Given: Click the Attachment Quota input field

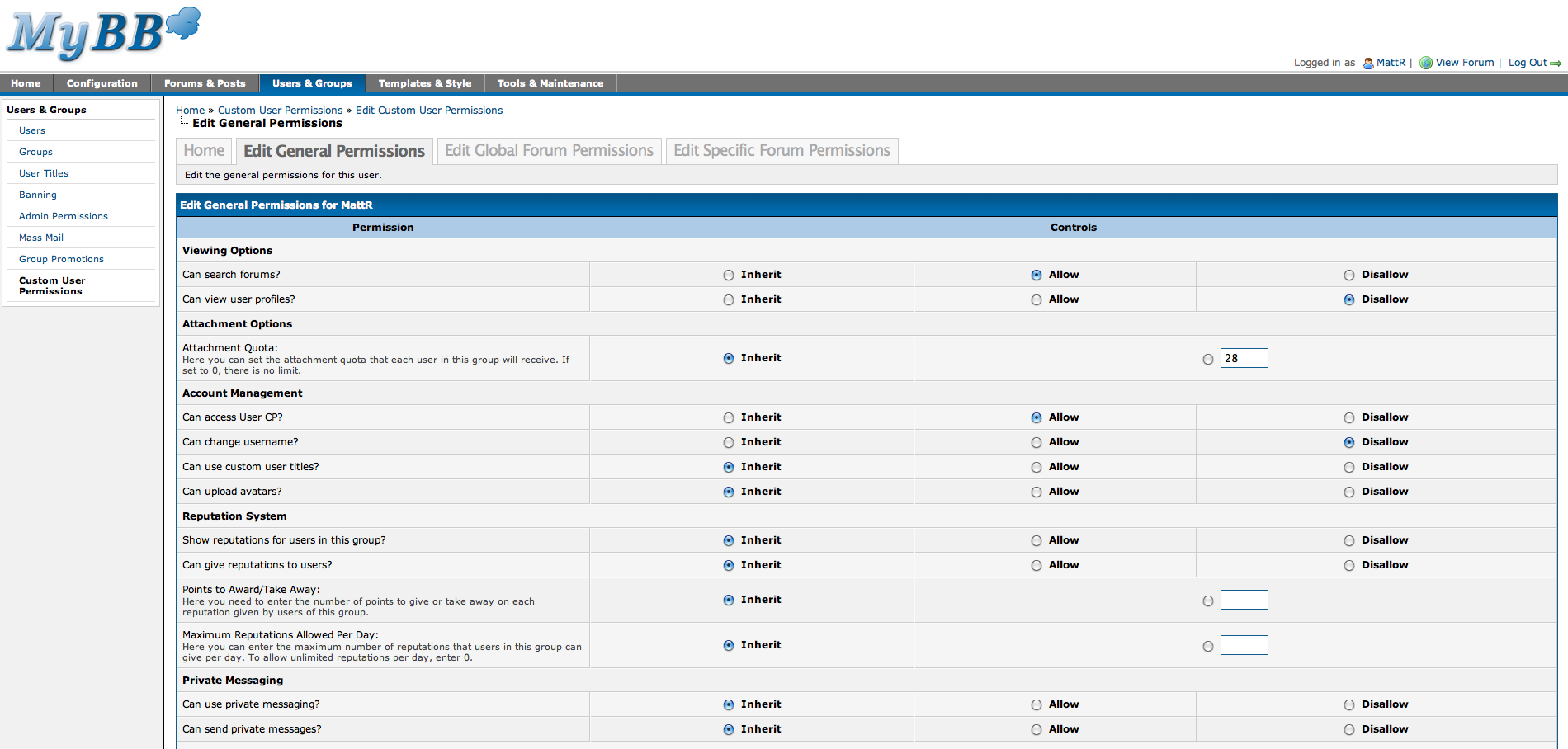Looking at the screenshot, I should [1244, 359].
